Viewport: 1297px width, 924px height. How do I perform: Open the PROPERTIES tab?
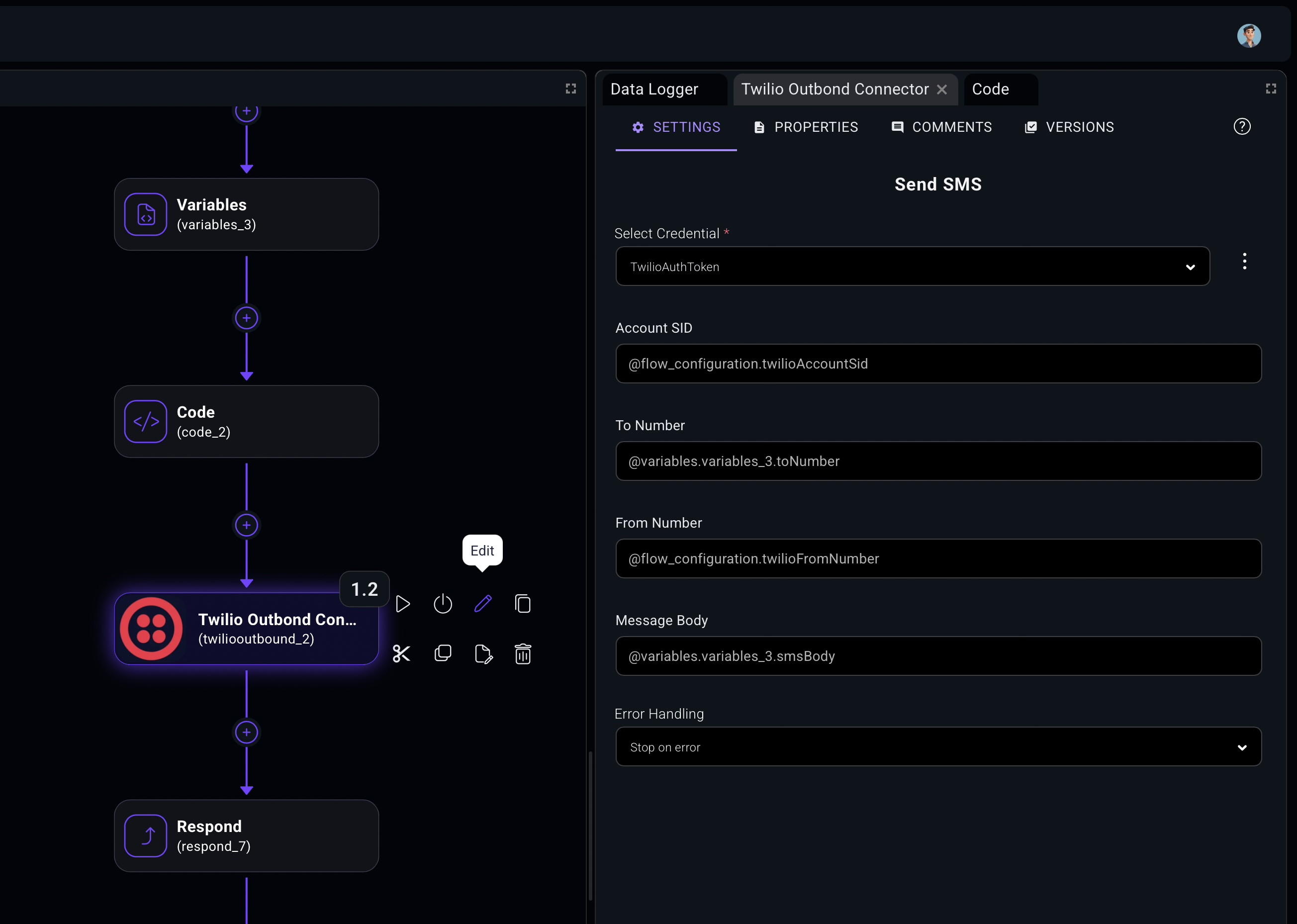point(806,127)
